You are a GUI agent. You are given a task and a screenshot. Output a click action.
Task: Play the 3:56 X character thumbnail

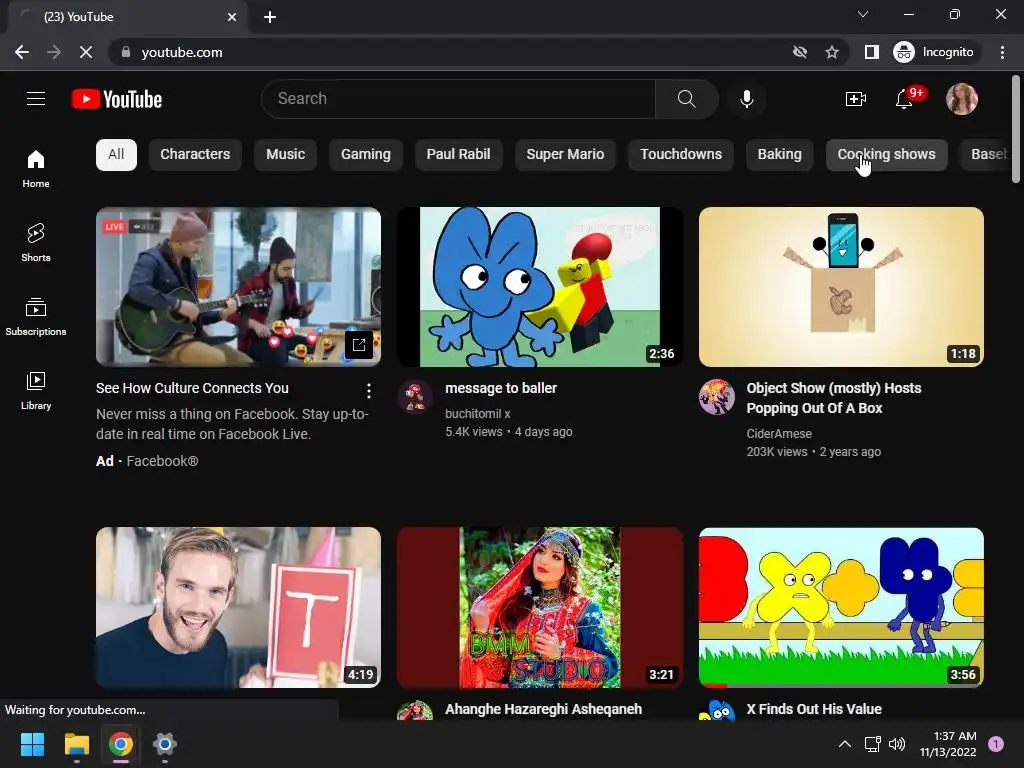841,607
